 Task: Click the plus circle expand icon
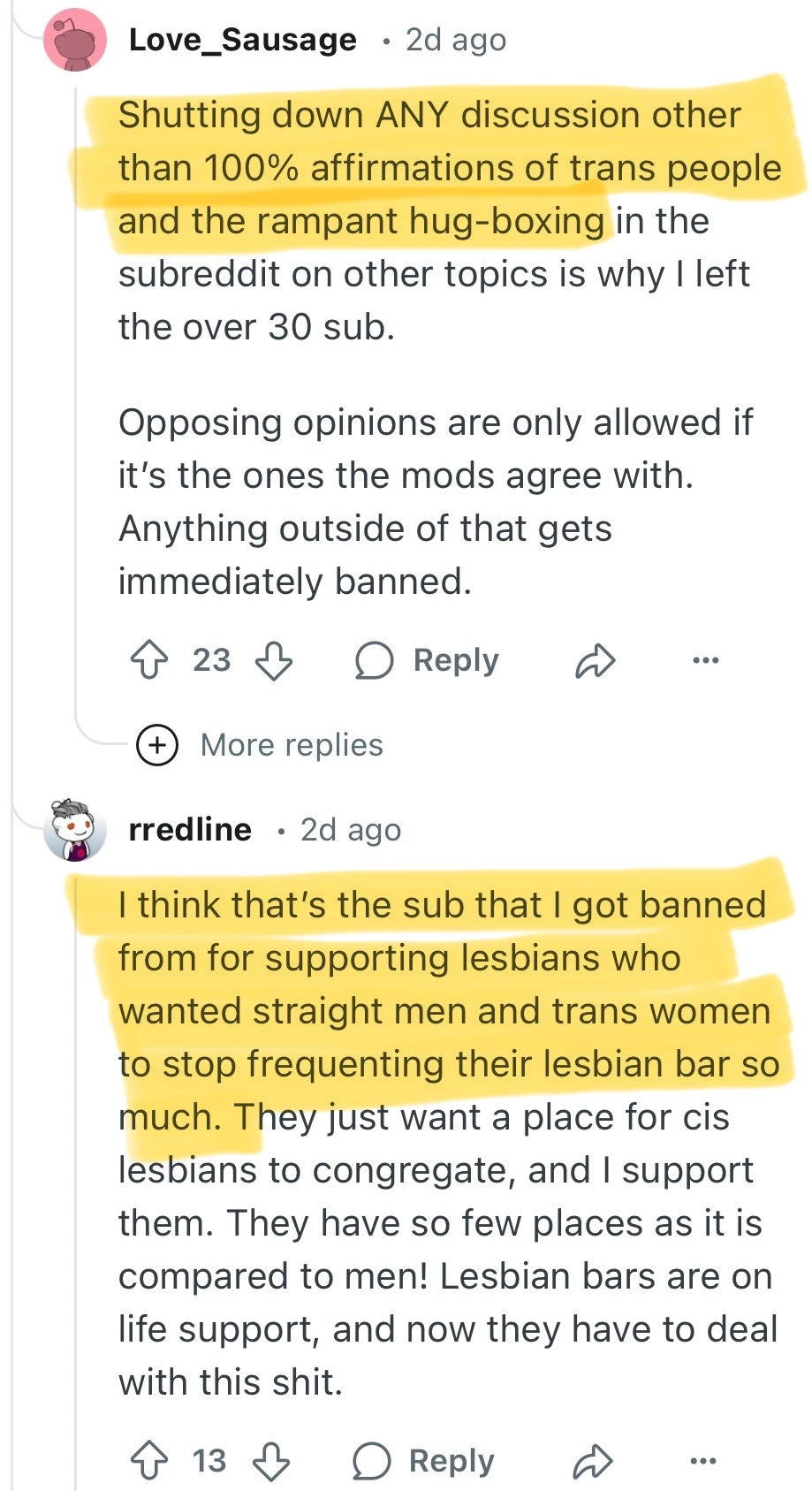click(156, 745)
